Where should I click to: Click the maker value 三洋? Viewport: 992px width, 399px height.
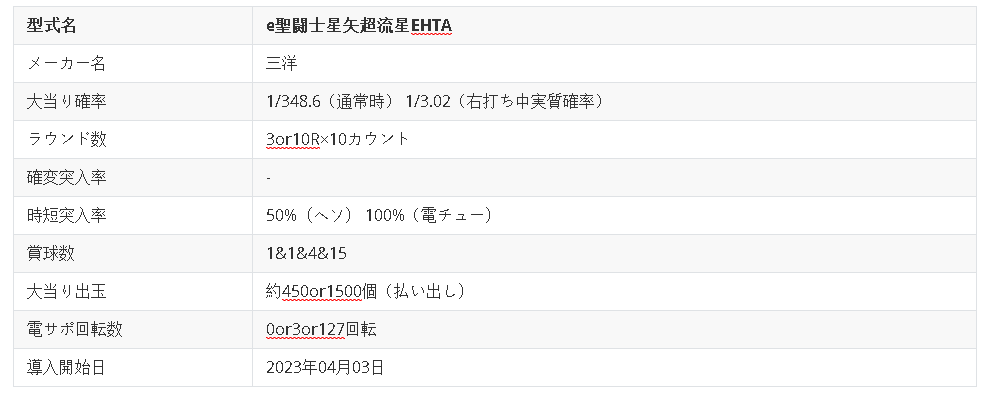pyautogui.click(x=282, y=64)
